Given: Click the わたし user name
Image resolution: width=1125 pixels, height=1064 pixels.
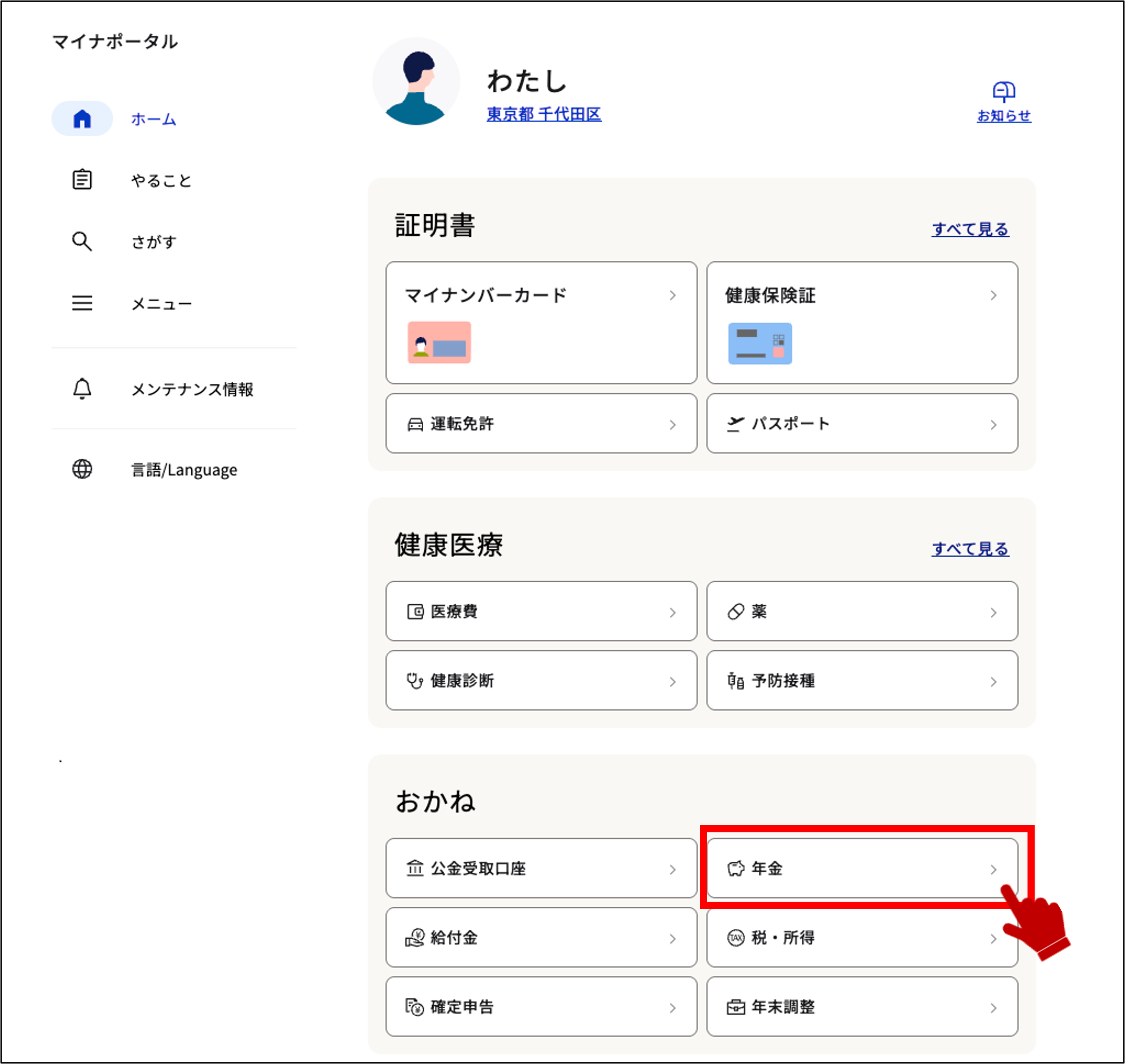Looking at the screenshot, I should pos(528,81).
